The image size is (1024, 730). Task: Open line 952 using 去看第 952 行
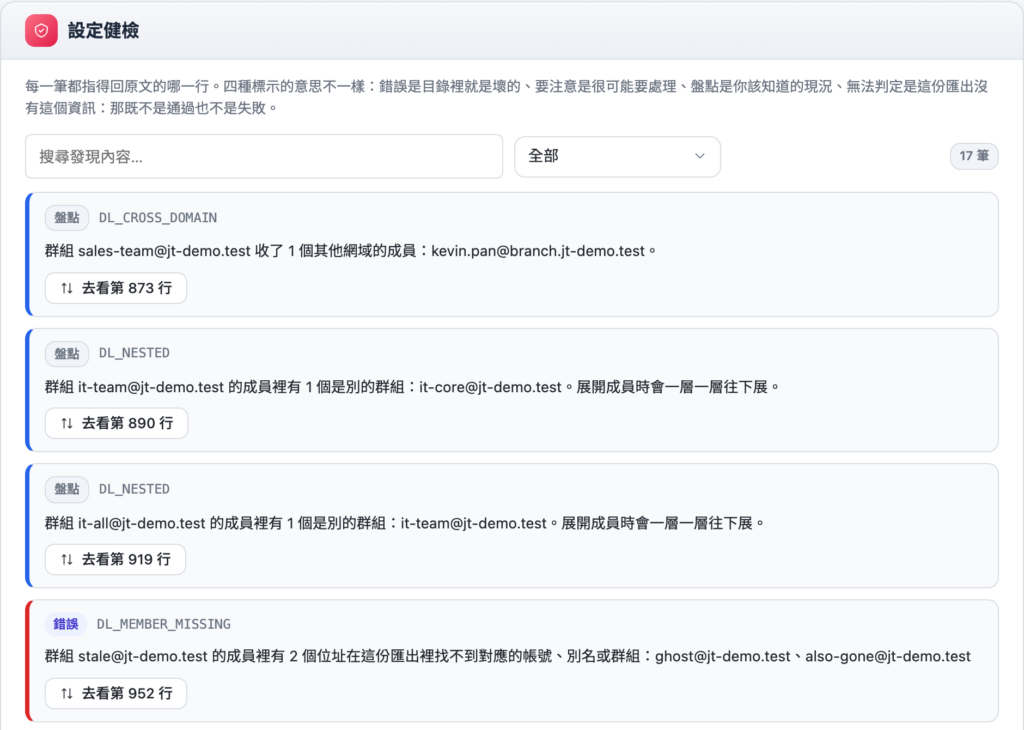click(116, 693)
